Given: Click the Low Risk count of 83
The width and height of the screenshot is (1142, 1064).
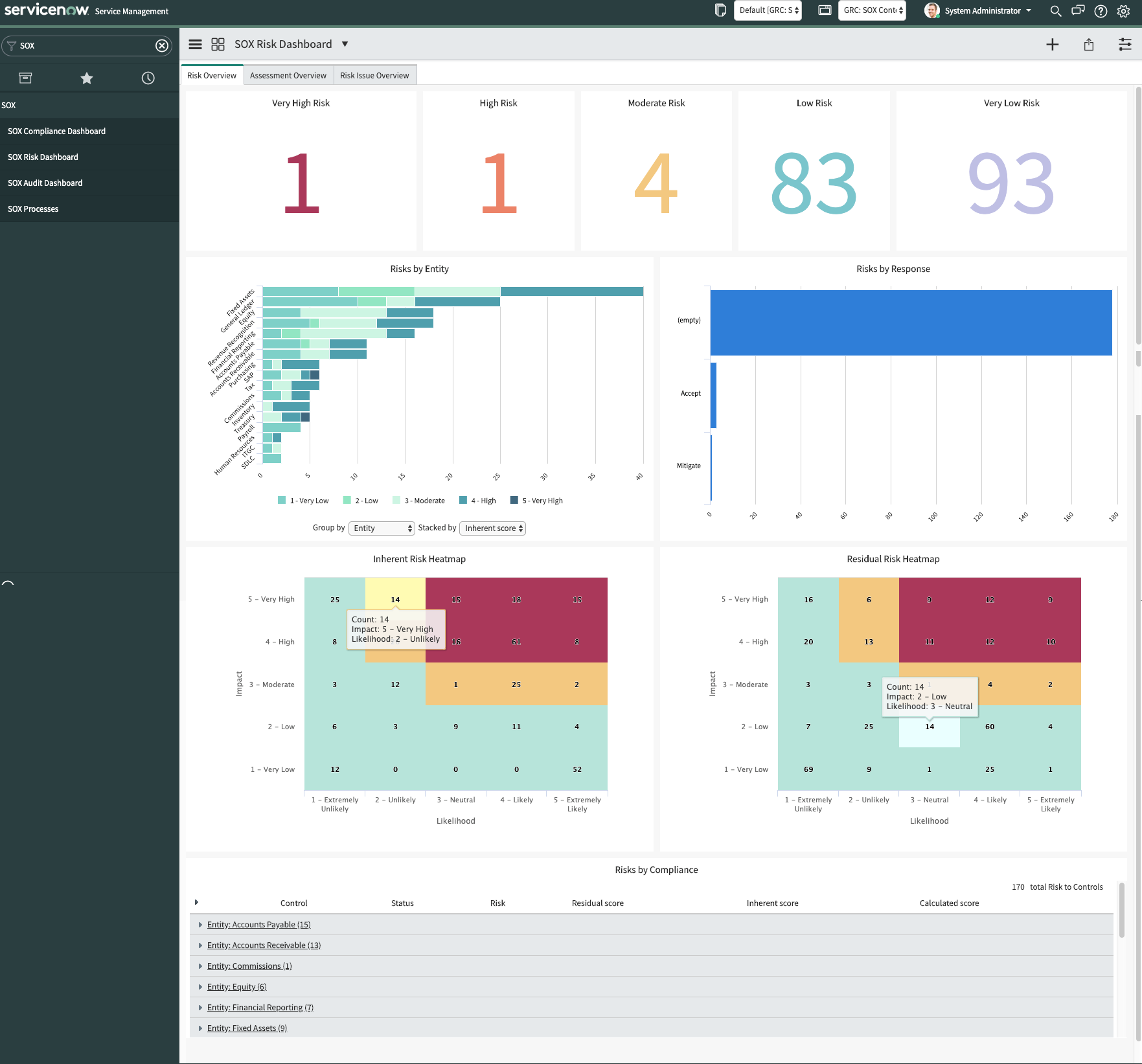Looking at the screenshot, I should [x=814, y=183].
